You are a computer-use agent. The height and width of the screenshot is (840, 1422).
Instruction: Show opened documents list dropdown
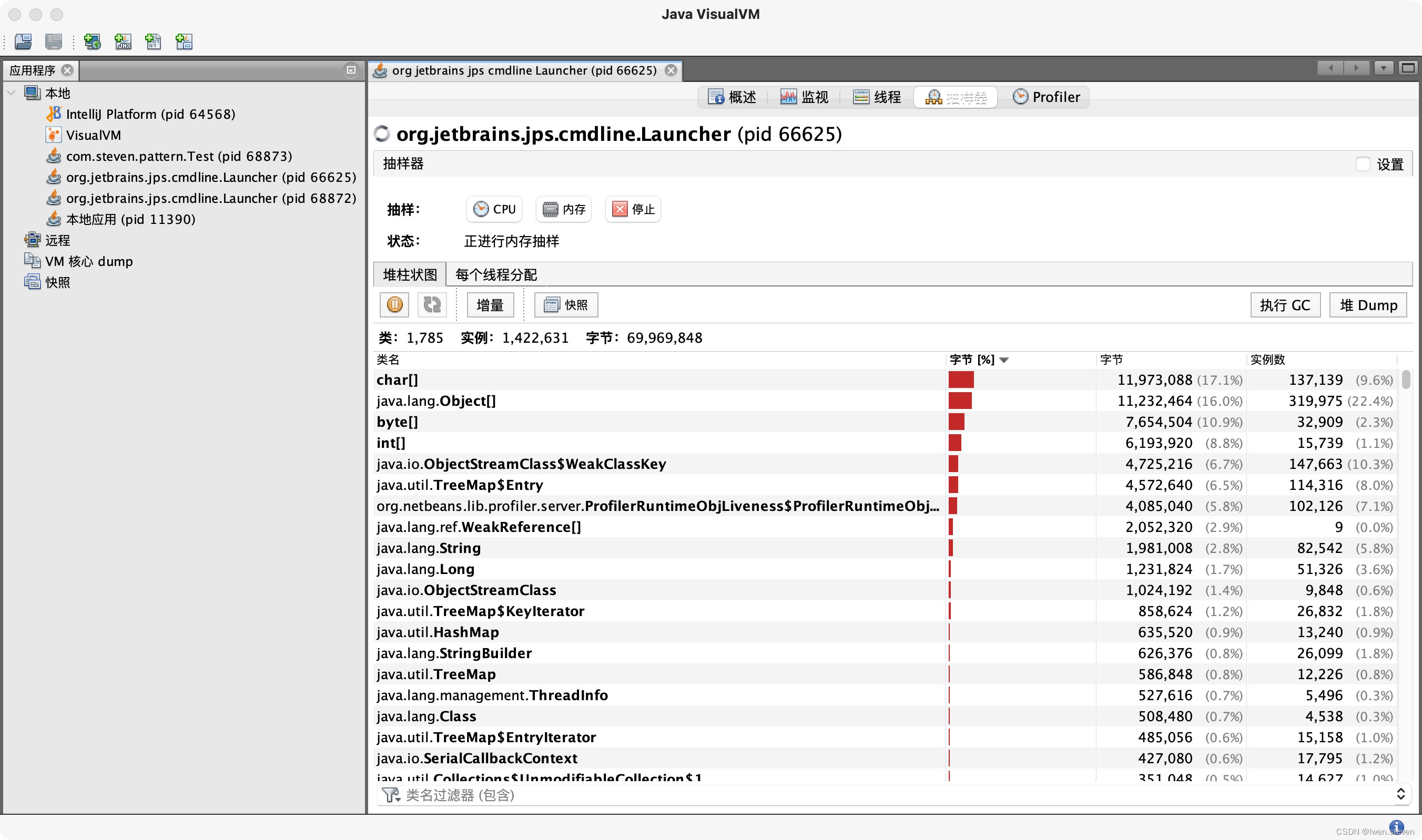click(1384, 68)
